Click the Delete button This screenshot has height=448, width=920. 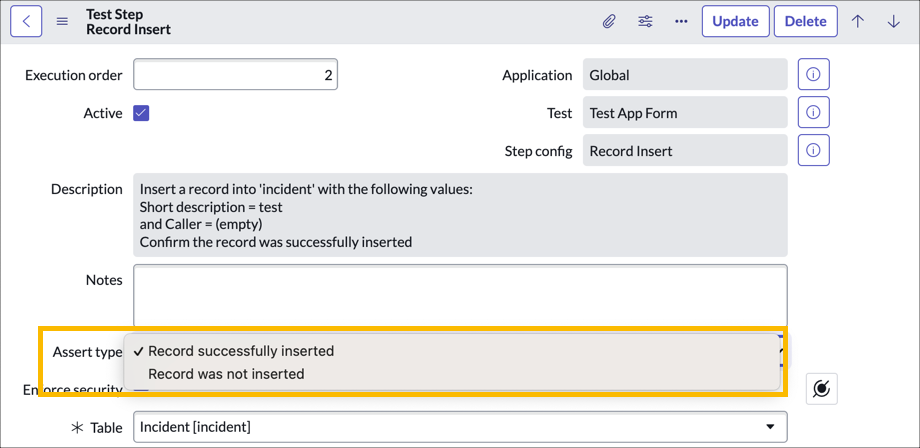coord(805,21)
